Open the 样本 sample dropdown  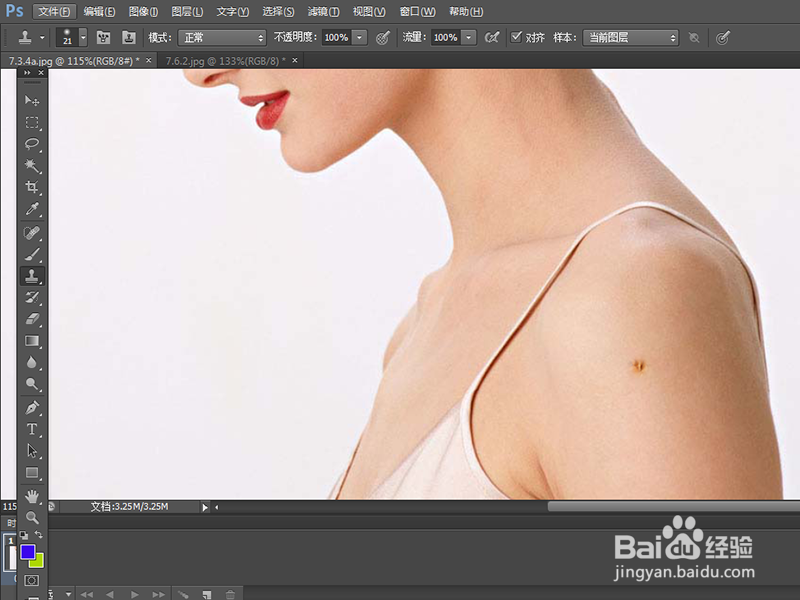click(631, 37)
